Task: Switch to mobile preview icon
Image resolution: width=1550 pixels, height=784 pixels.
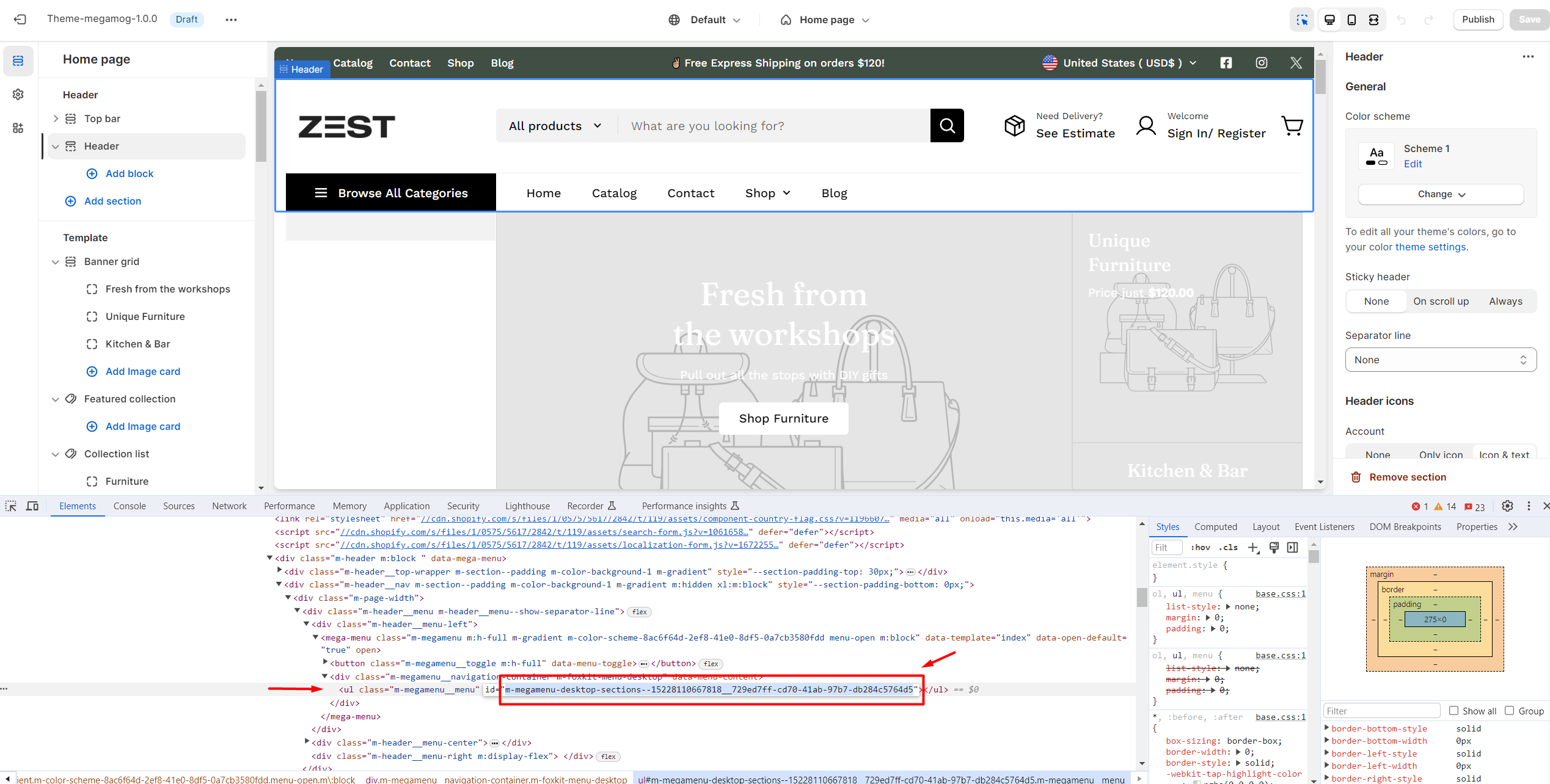Action: [1351, 20]
